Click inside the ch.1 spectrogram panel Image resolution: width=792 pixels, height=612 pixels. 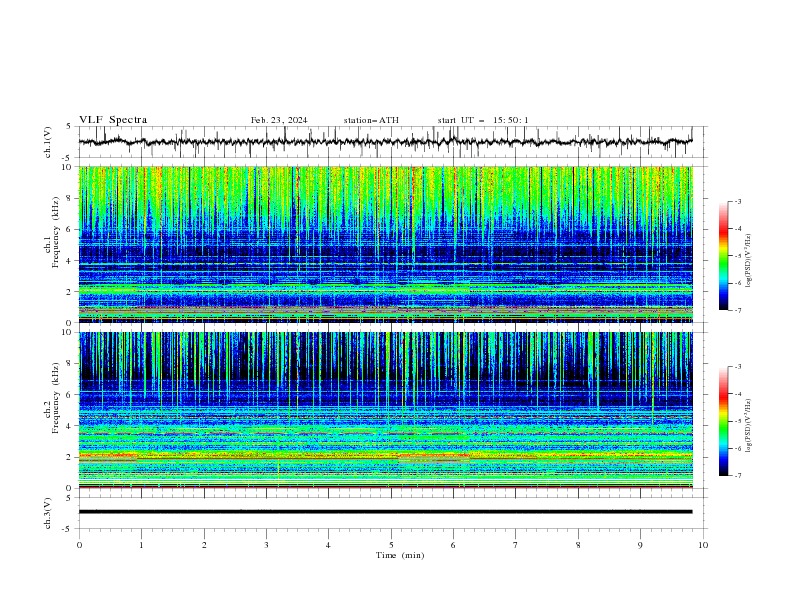point(385,244)
